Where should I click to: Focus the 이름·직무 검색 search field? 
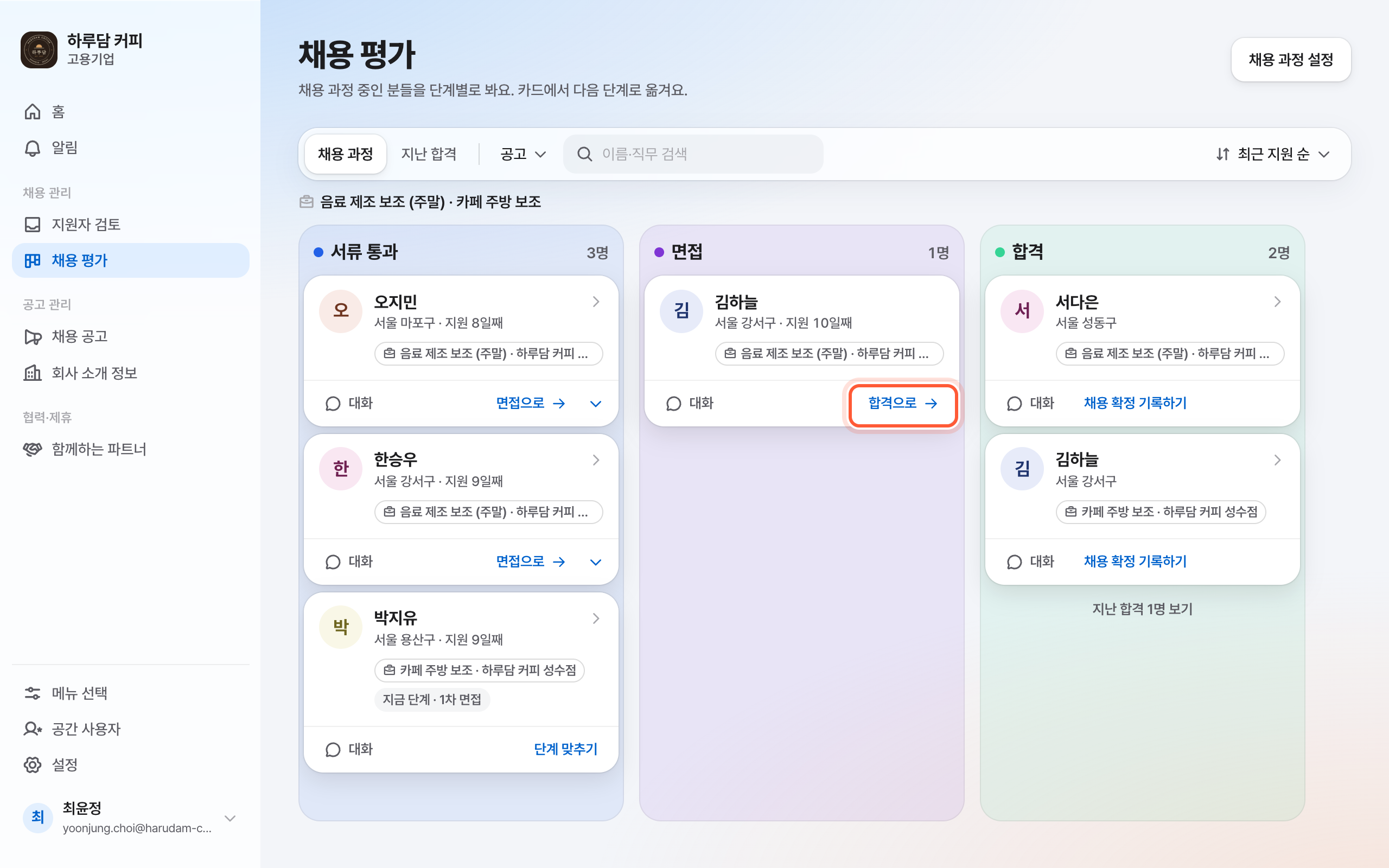tap(693, 154)
